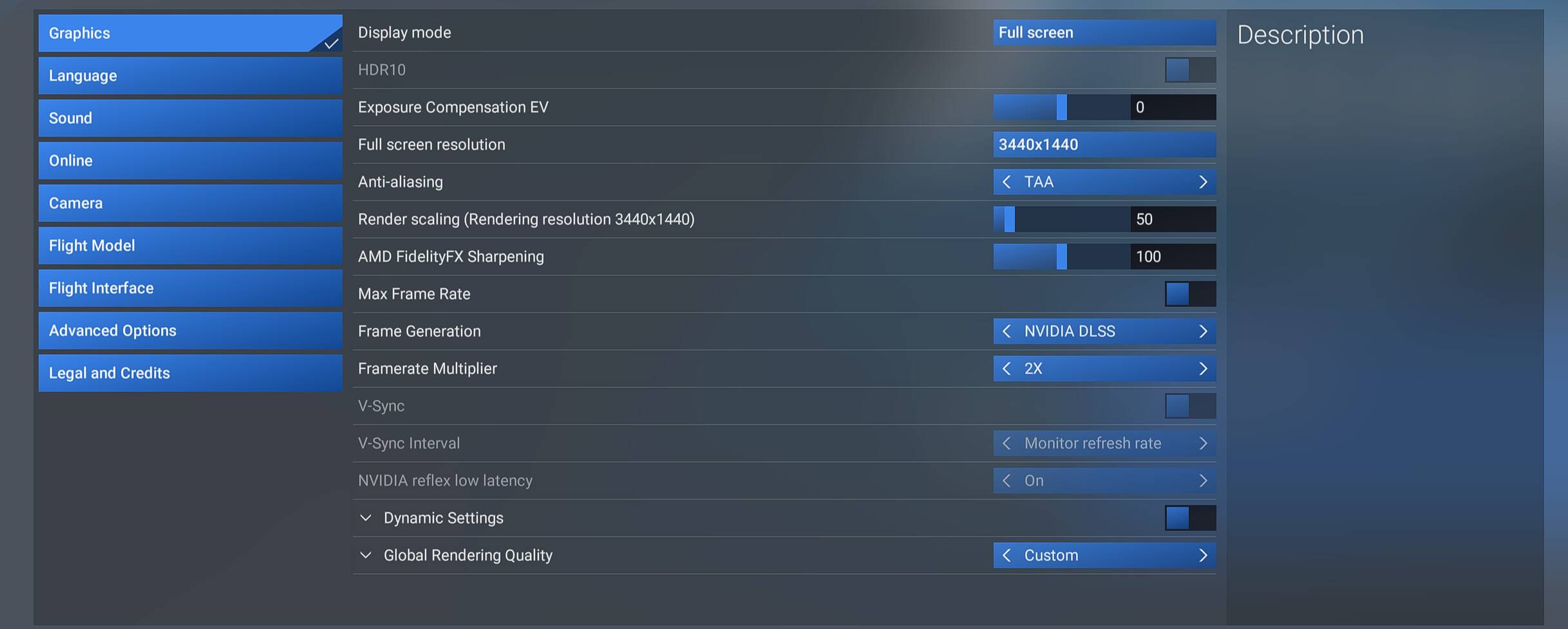Open the Advanced Options tab

click(x=190, y=331)
